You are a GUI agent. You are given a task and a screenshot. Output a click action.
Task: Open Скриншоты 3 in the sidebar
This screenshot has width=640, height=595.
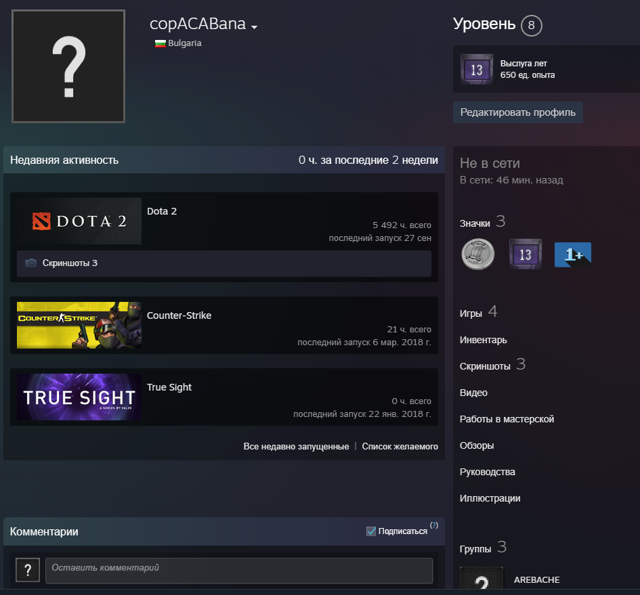492,365
